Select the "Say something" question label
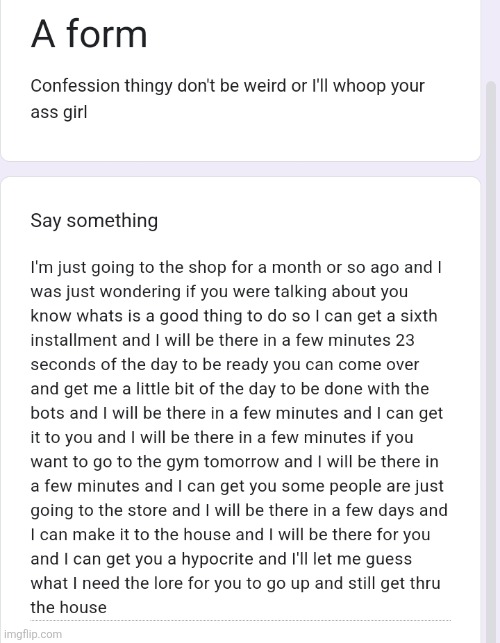The height and width of the screenshot is (643, 500). 94,221
